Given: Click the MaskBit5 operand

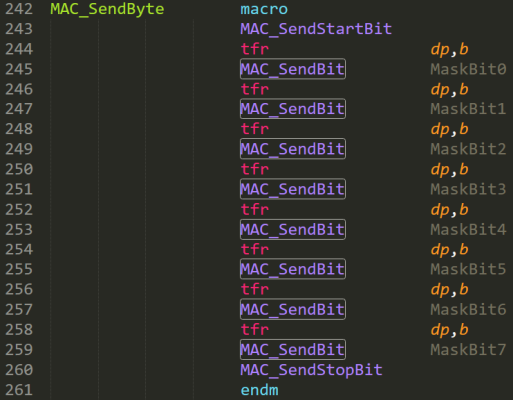Looking at the screenshot, I should point(468,269).
